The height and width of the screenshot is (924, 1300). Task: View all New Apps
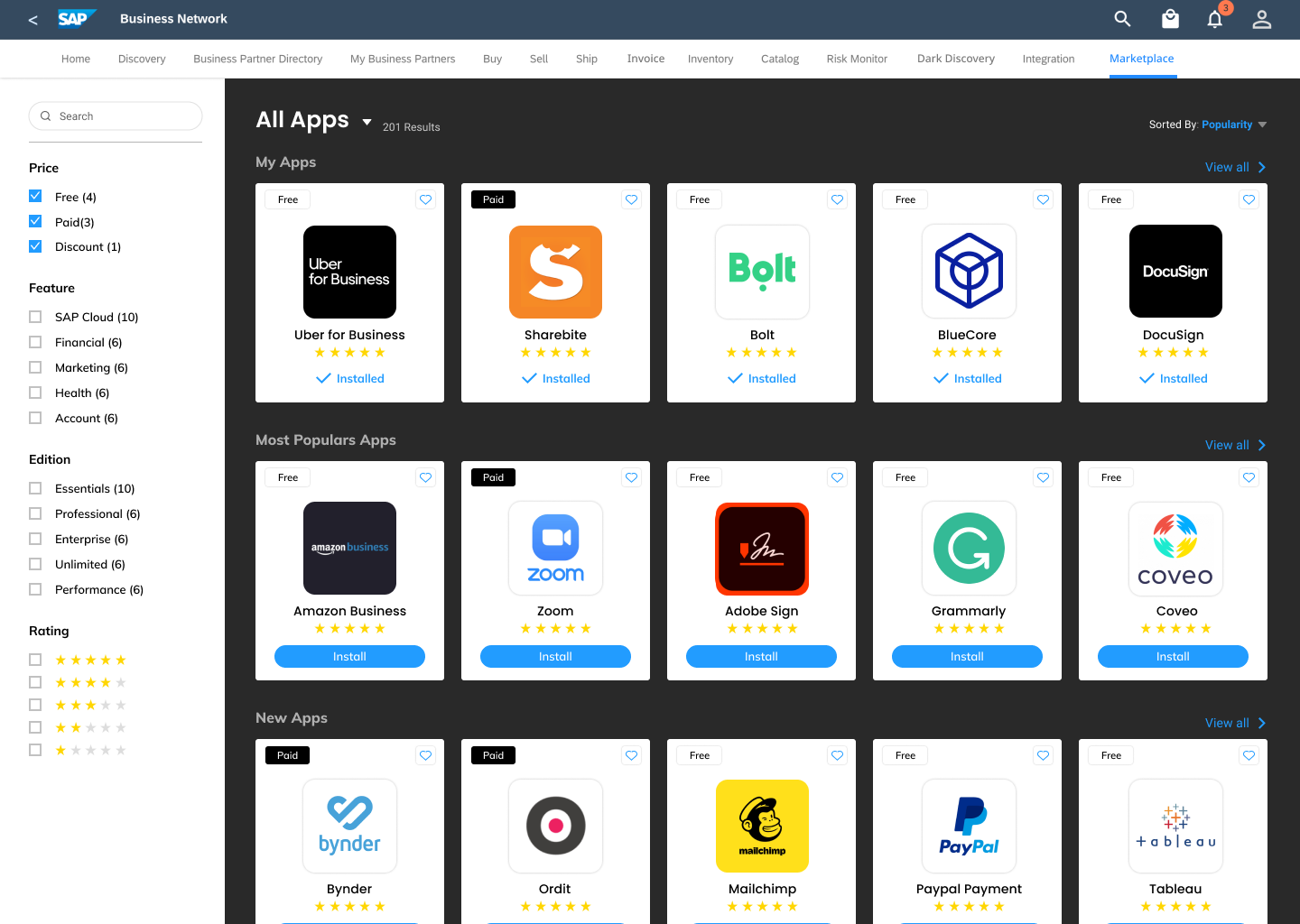coord(1235,723)
